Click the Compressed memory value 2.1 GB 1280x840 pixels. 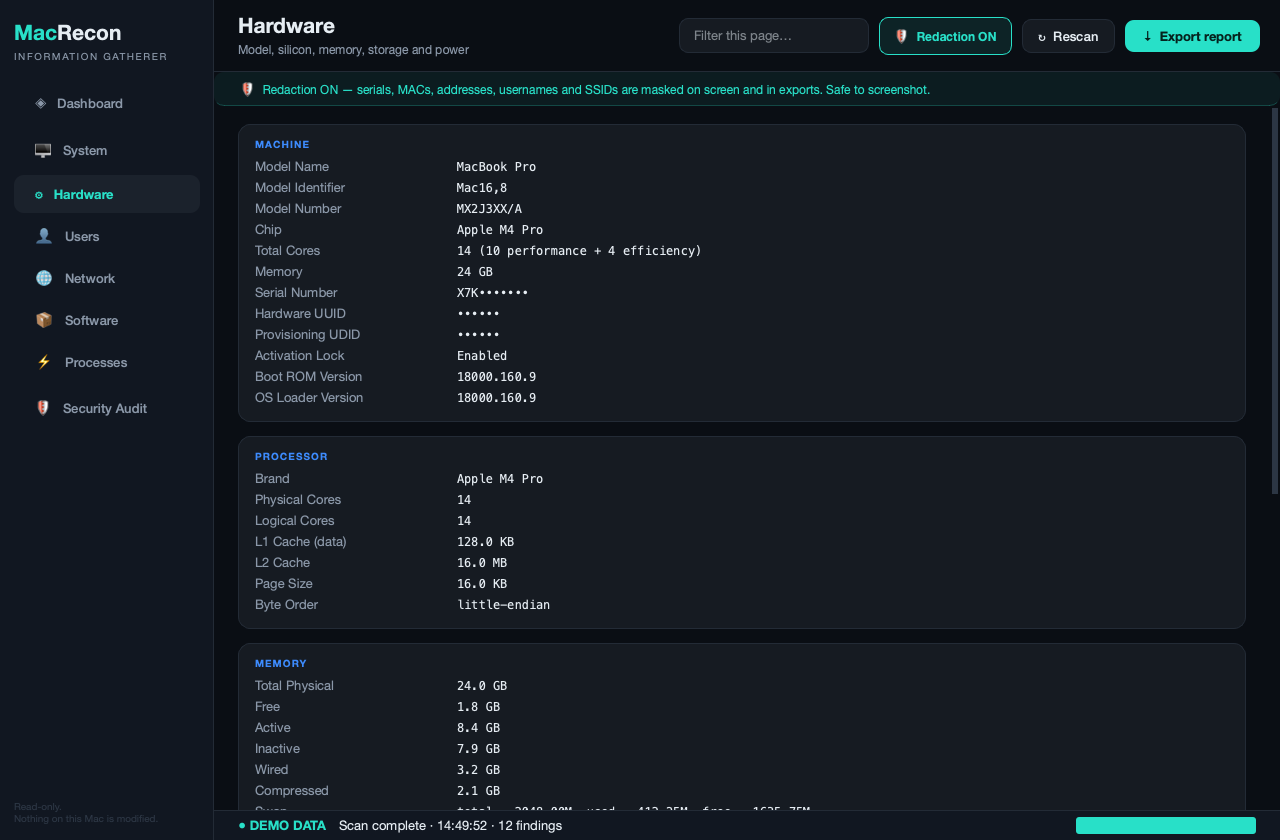click(x=478, y=791)
